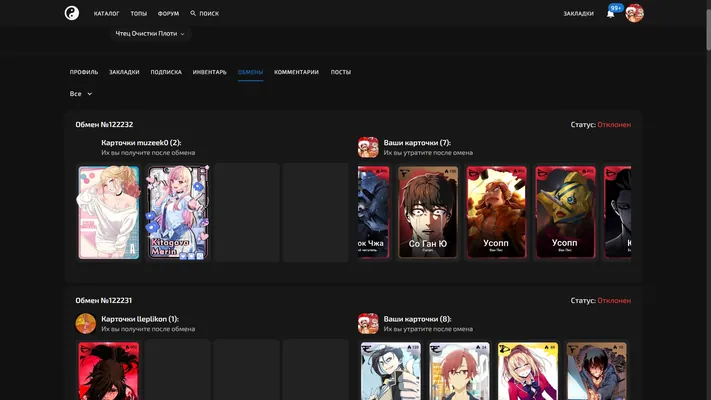The width and height of the screenshot is (711, 400).
Task: Click your avatar beside Ваши карточки (8)
Action: pyautogui.click(x=368, y=323)
